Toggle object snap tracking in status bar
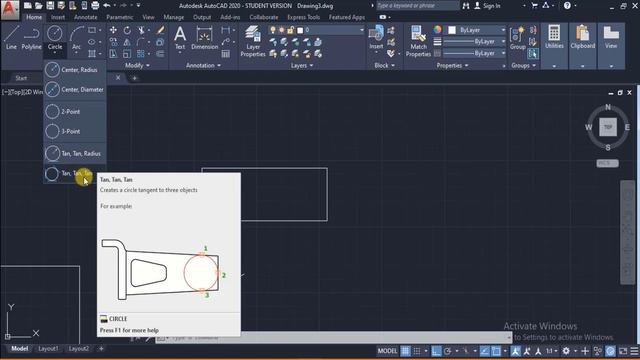The height and width of the screenshot is (360, 640). click(485, 351)
